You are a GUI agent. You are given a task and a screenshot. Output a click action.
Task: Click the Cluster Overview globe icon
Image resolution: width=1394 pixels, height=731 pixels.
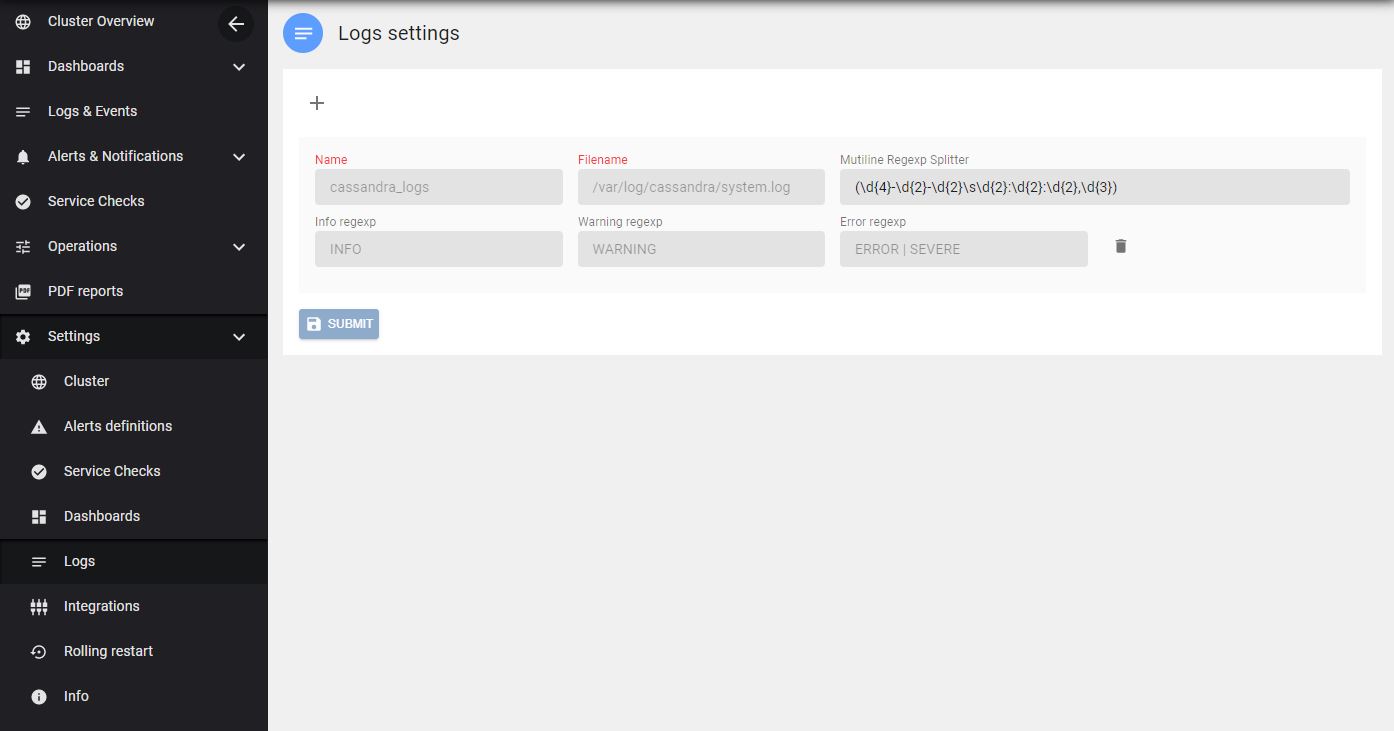click(x=23, y=21)
